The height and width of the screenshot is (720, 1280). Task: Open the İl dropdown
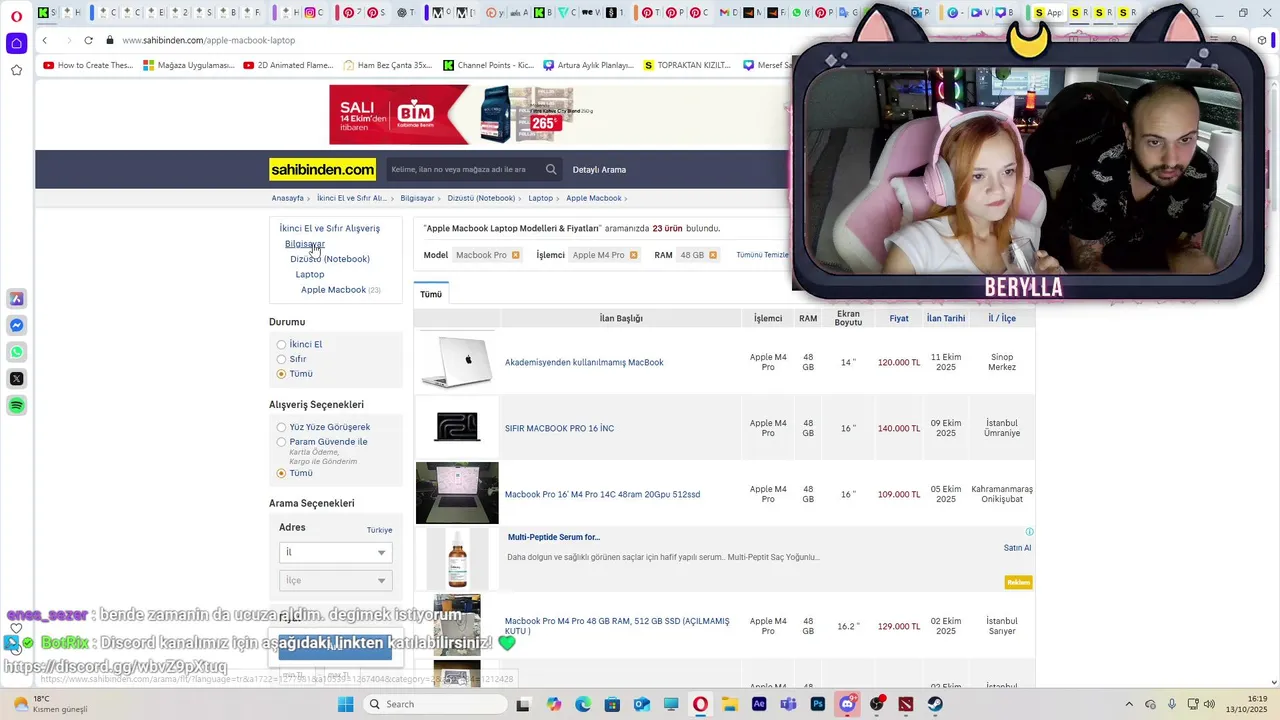pos(335,552)
